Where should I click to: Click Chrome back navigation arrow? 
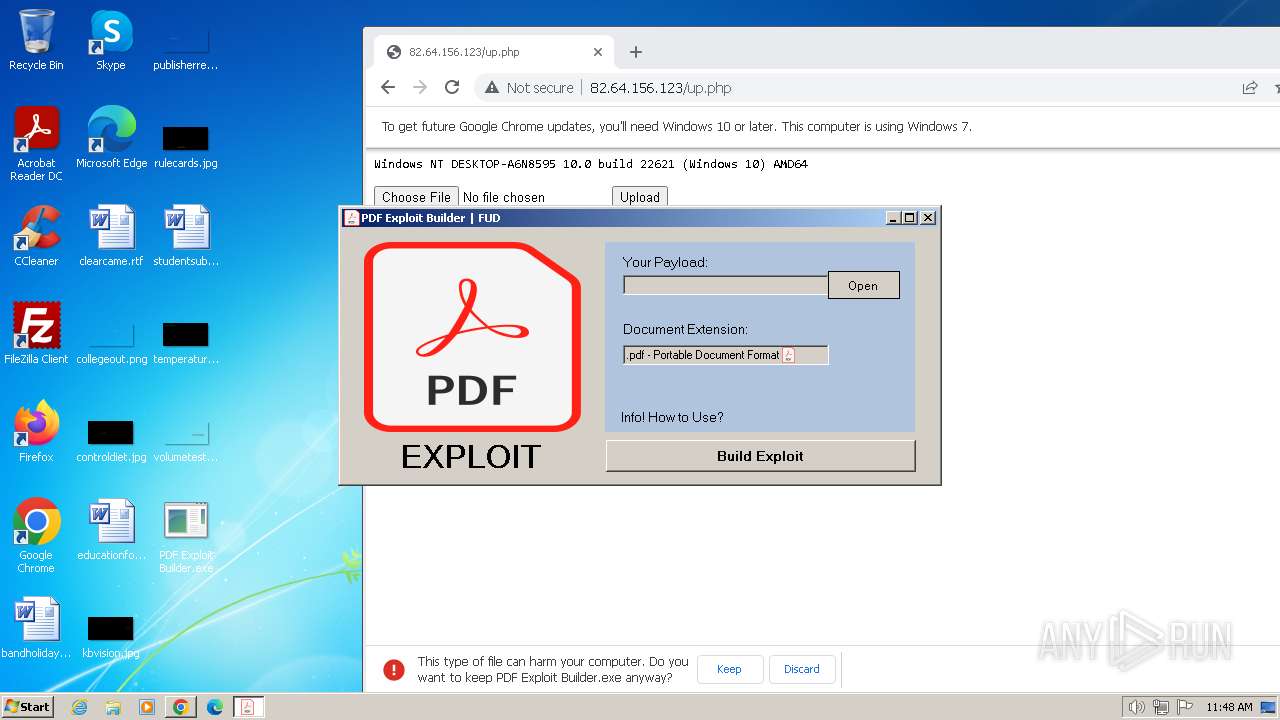pos(388,88)
